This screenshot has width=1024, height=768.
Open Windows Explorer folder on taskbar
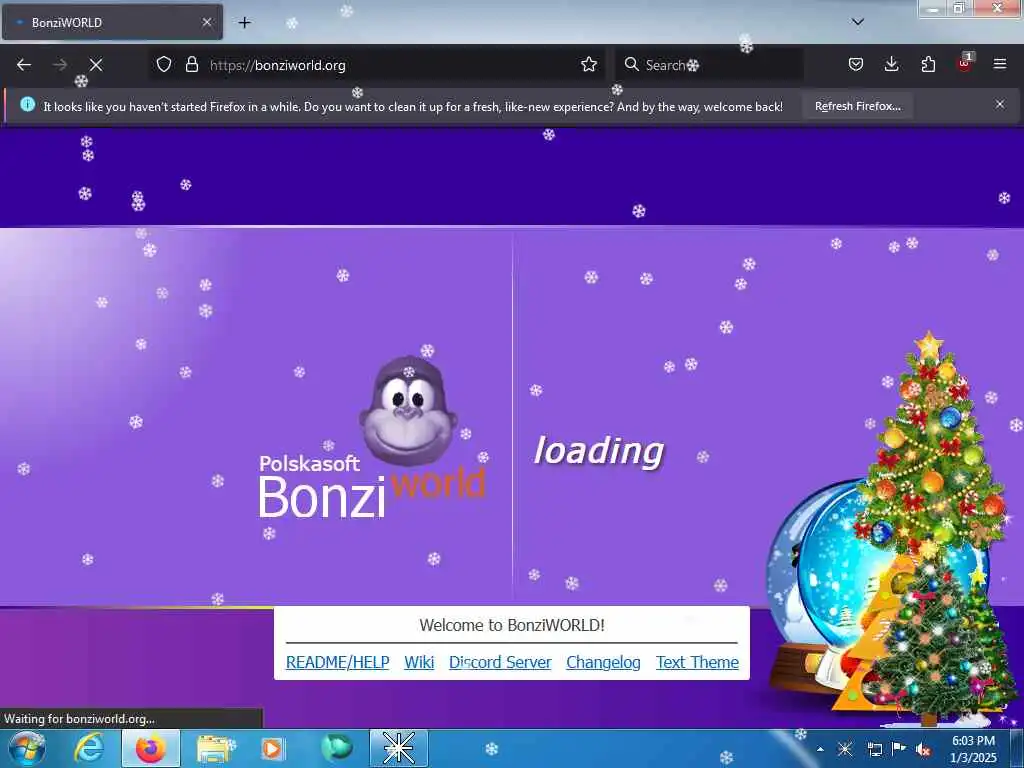(213, 748)
